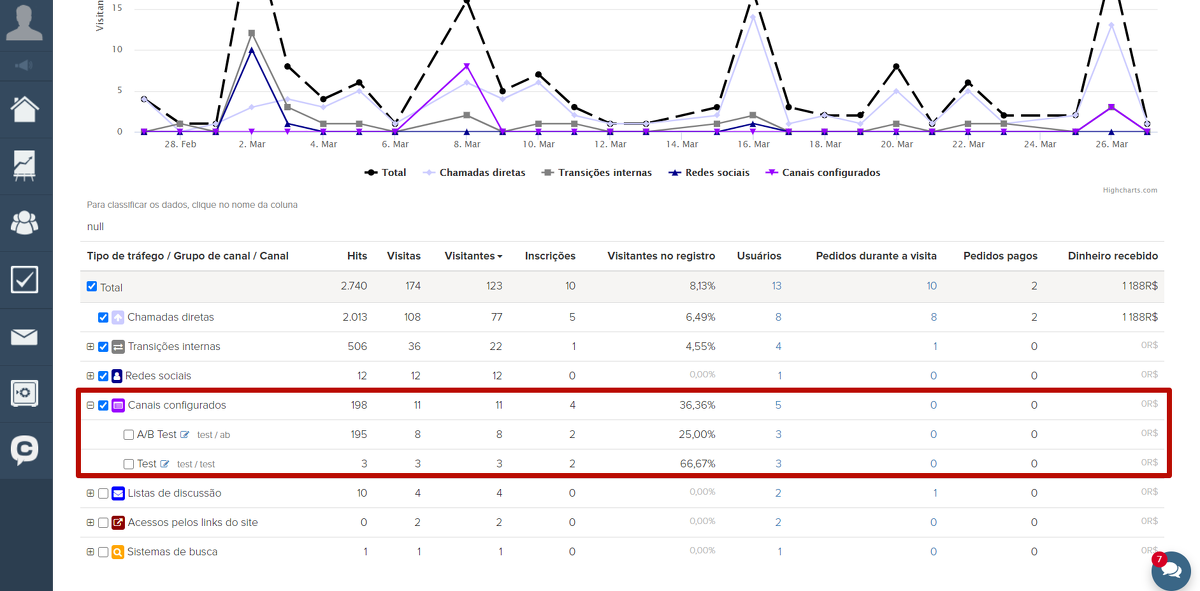Click the user avatar in sidebar
This screenshot has width=1200, height=591.
[25, 22]
